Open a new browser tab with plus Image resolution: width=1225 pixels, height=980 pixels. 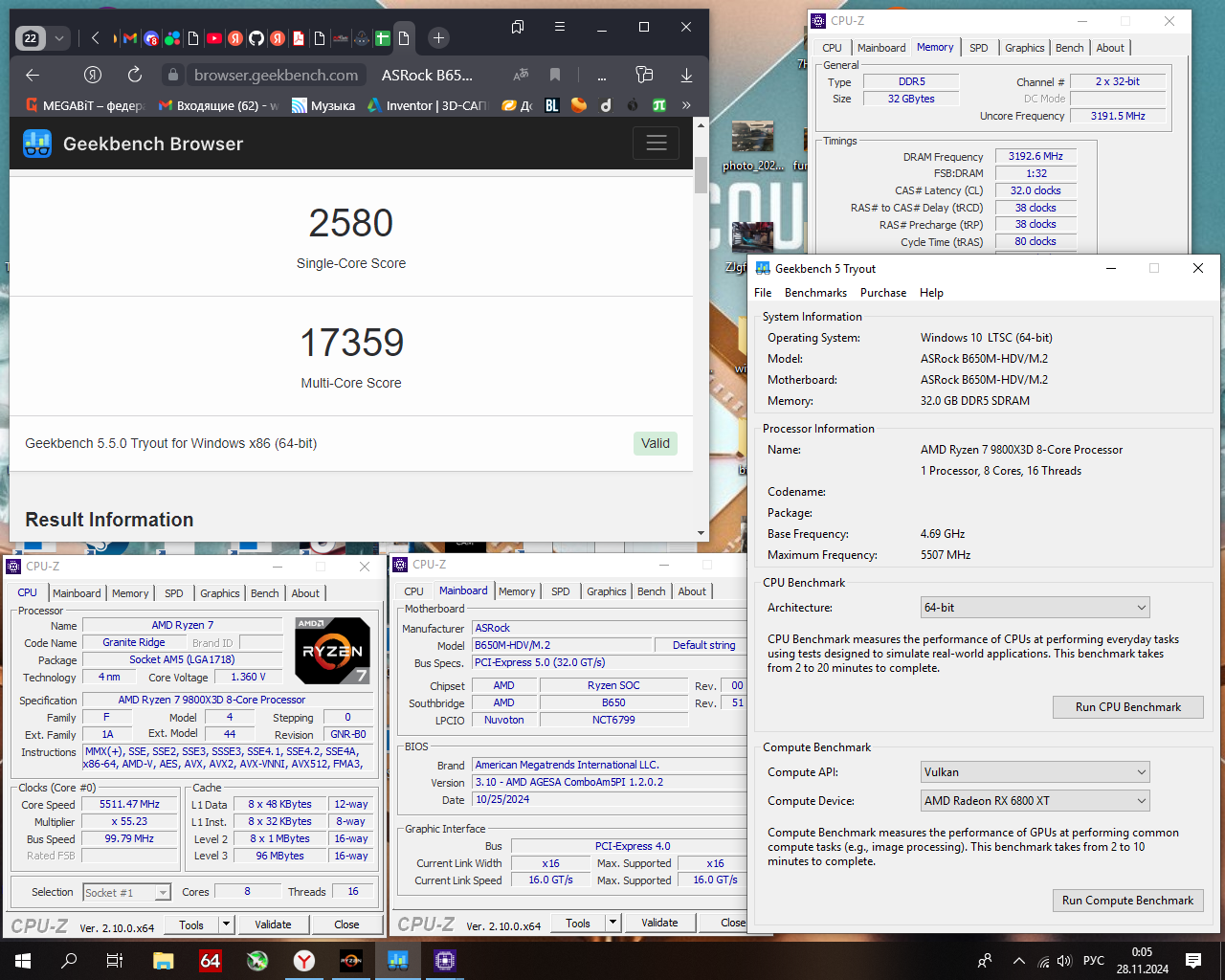pyautogui.click(x=438, y=38)
